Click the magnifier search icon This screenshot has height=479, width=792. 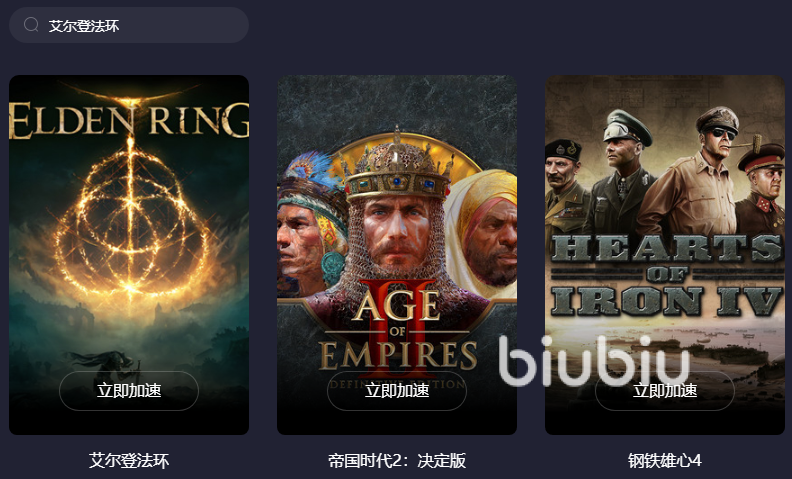31,25
